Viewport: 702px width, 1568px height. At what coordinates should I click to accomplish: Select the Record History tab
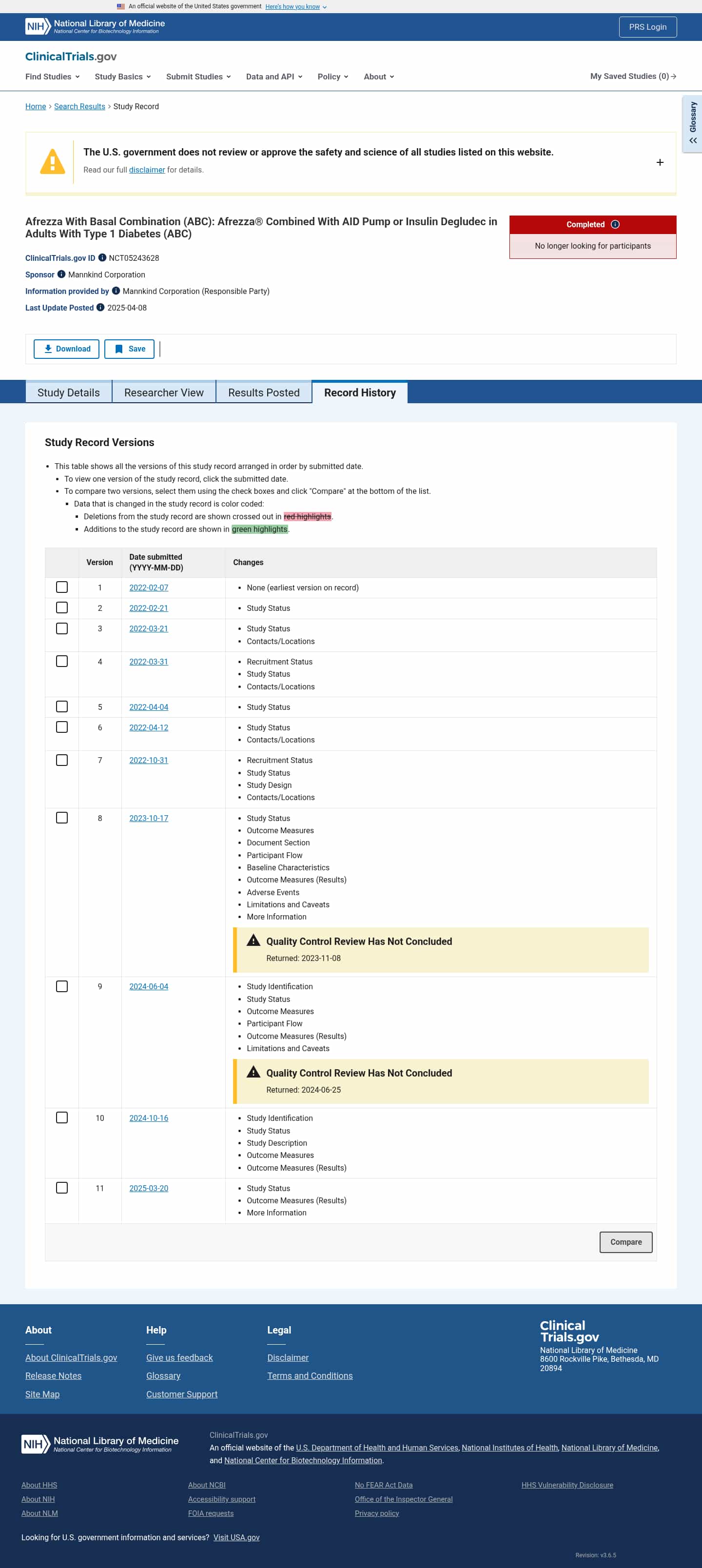coord(360,392)
